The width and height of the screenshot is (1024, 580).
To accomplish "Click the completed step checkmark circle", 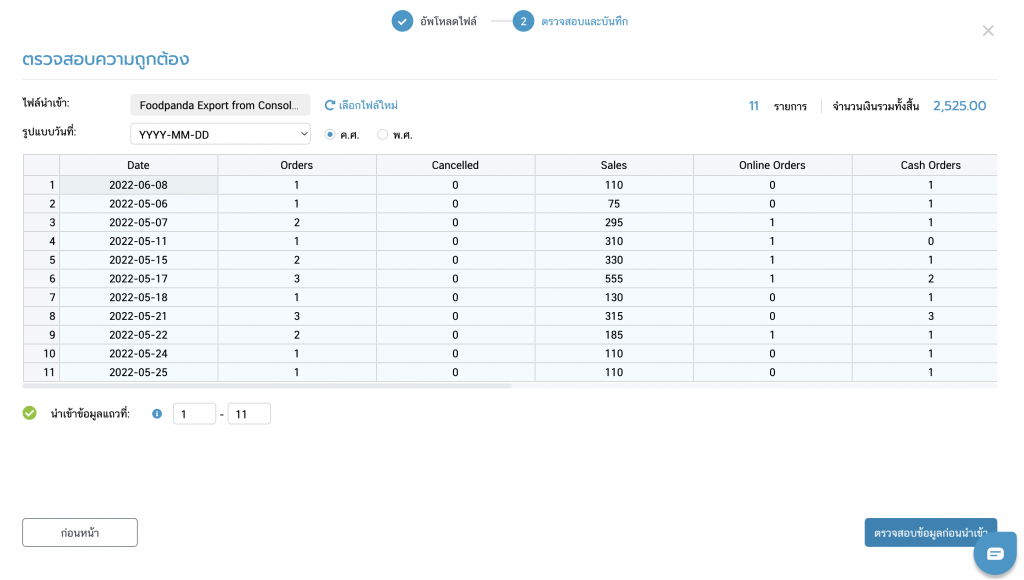I will click(402, 21).
